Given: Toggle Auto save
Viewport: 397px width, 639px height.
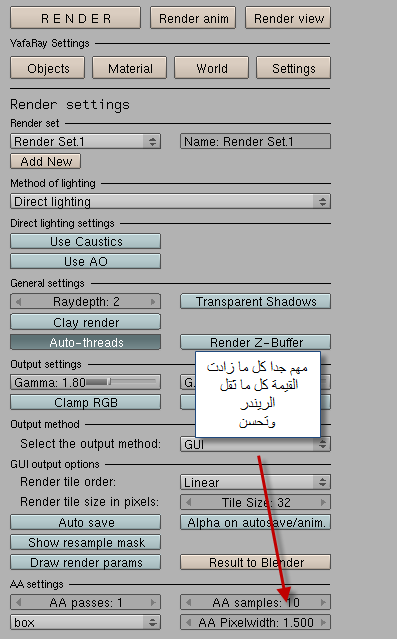Looking at the screenshot, I should click(x=86, y=522).
